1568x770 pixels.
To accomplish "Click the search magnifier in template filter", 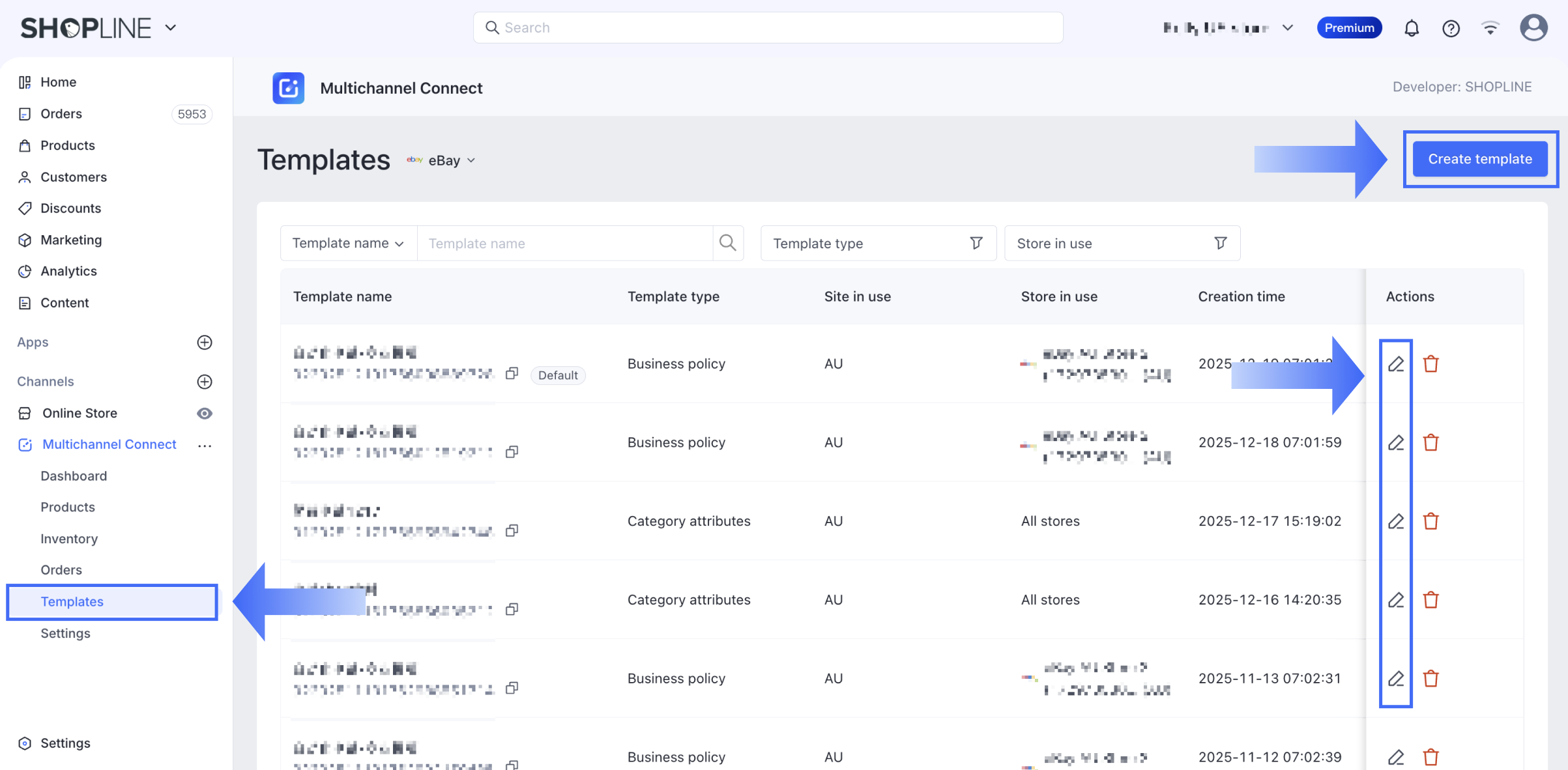I will pyautogui.click(x=727, y=243).
